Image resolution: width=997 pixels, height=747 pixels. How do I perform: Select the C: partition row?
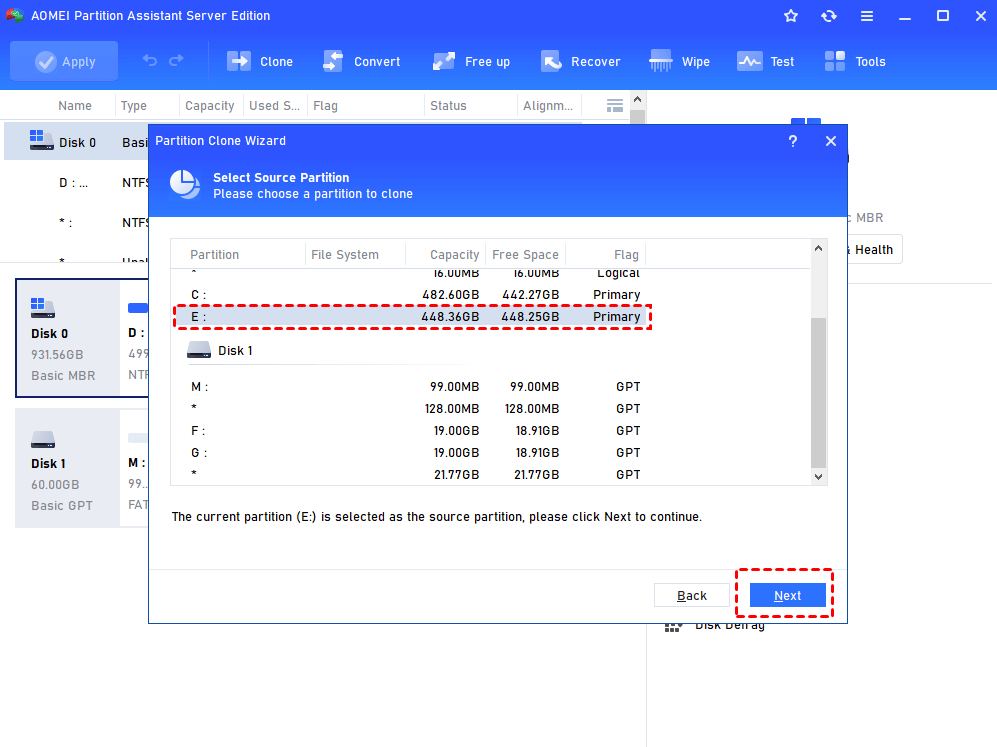pos(412,294)
